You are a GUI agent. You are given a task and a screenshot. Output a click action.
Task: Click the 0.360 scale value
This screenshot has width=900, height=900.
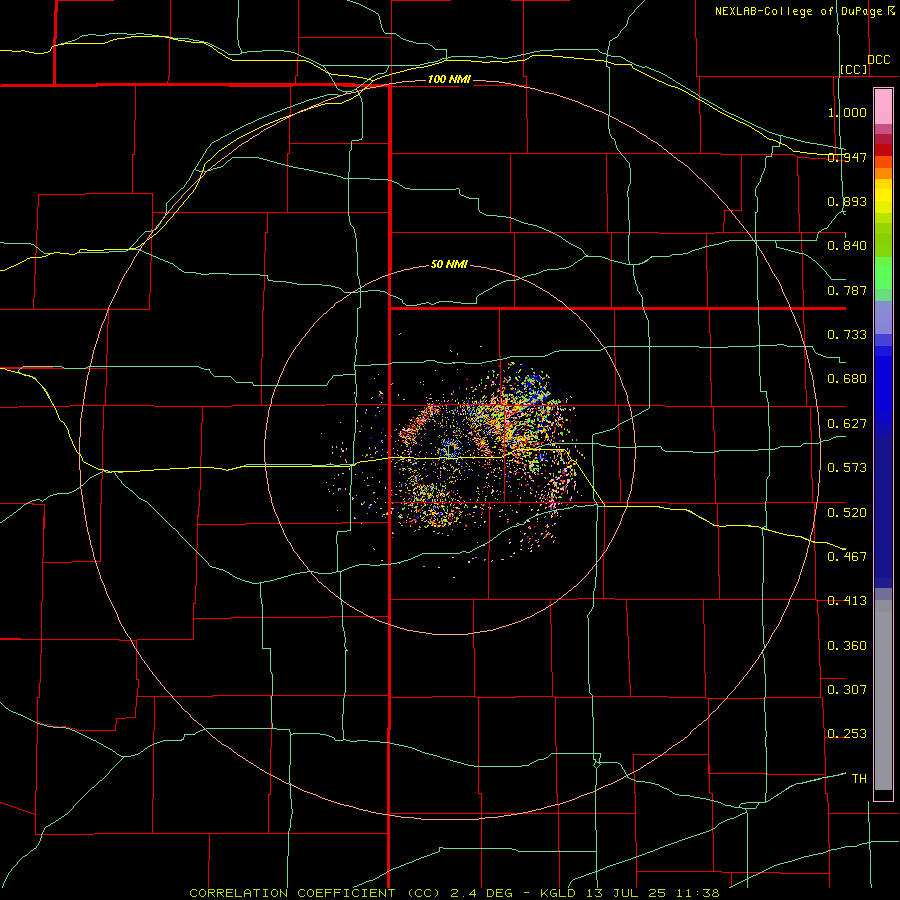click(x=847, y=646)
